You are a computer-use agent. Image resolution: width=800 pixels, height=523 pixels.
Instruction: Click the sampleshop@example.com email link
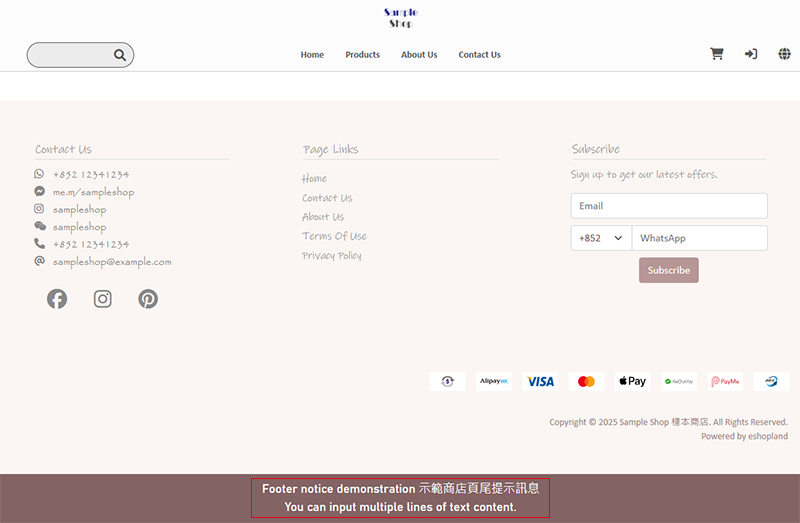(112, 262)
